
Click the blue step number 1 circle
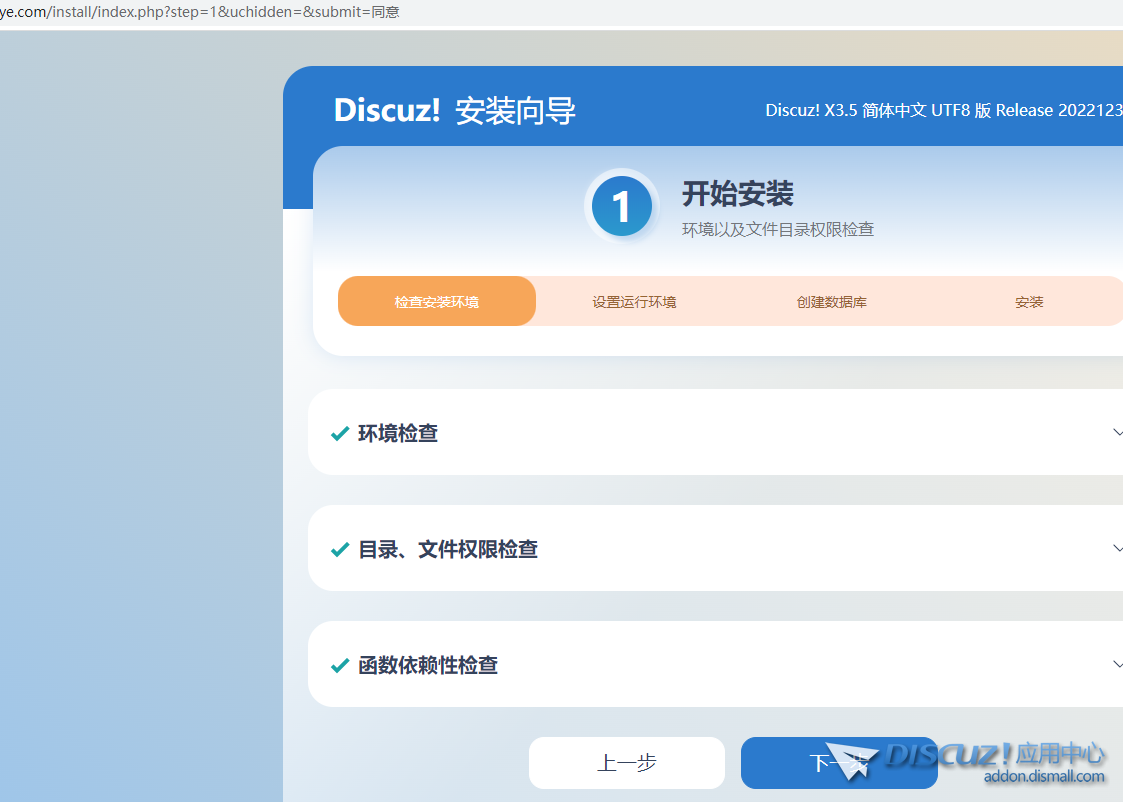click(x=621, y=207)
